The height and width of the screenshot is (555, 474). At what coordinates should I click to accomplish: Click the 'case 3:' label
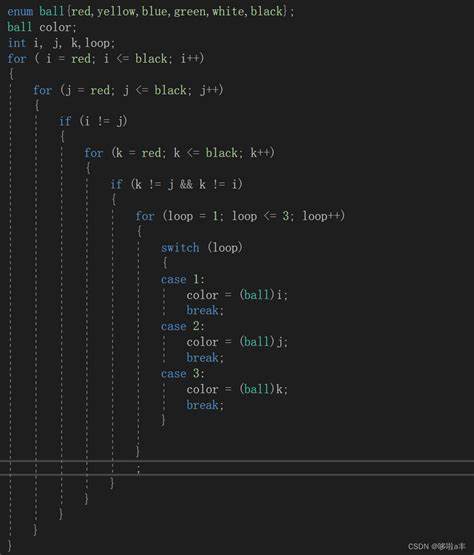pyautogui.click(x=183, y=373)
